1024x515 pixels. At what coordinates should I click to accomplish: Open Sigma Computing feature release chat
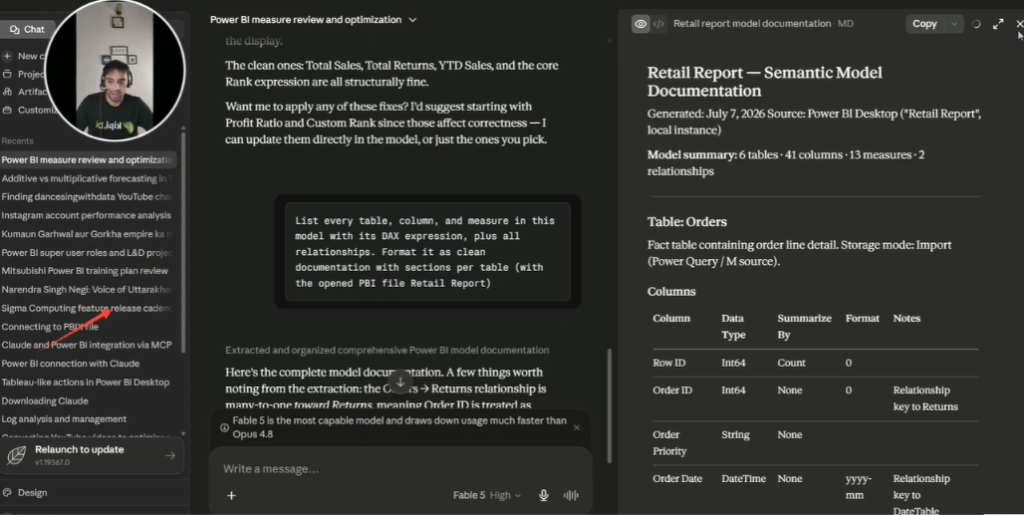click(88, 308)
